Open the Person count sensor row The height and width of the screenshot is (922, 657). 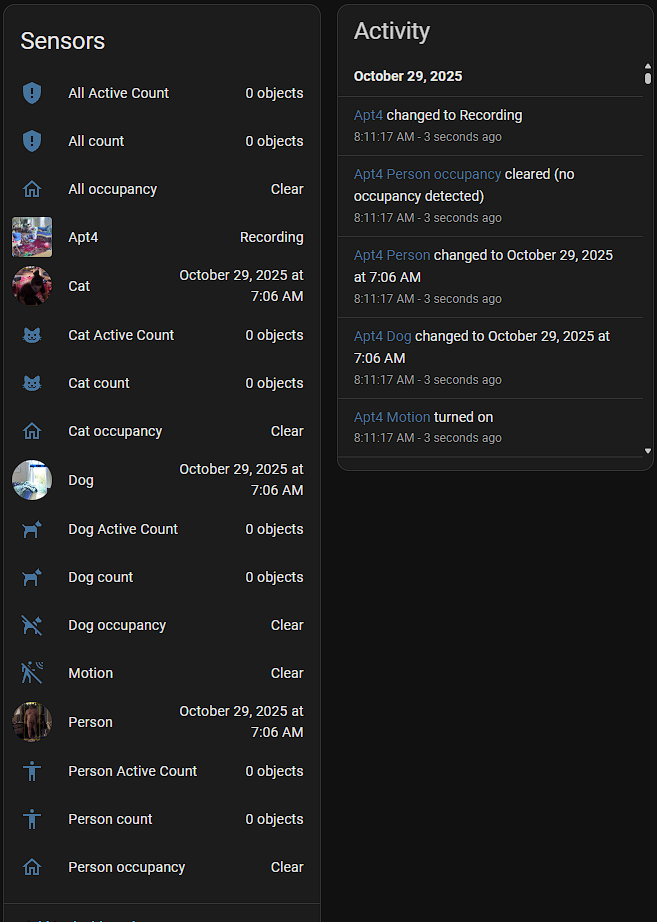pyautogui.click(x=160, y=819)
